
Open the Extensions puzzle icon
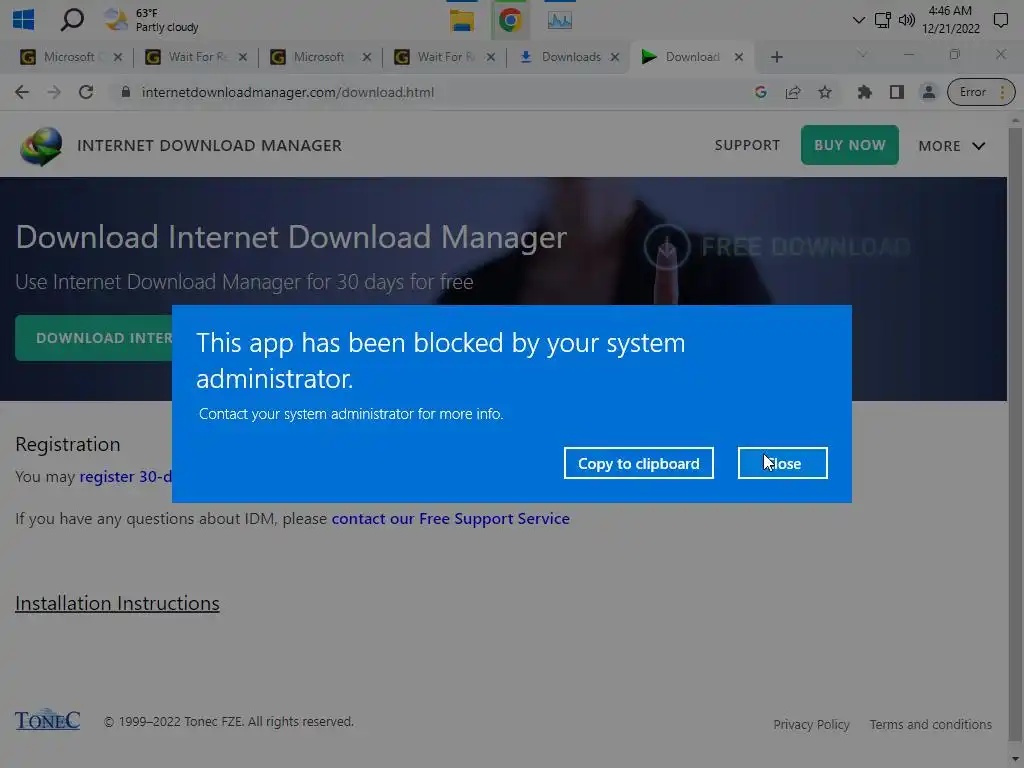click(x=865, y=92)
